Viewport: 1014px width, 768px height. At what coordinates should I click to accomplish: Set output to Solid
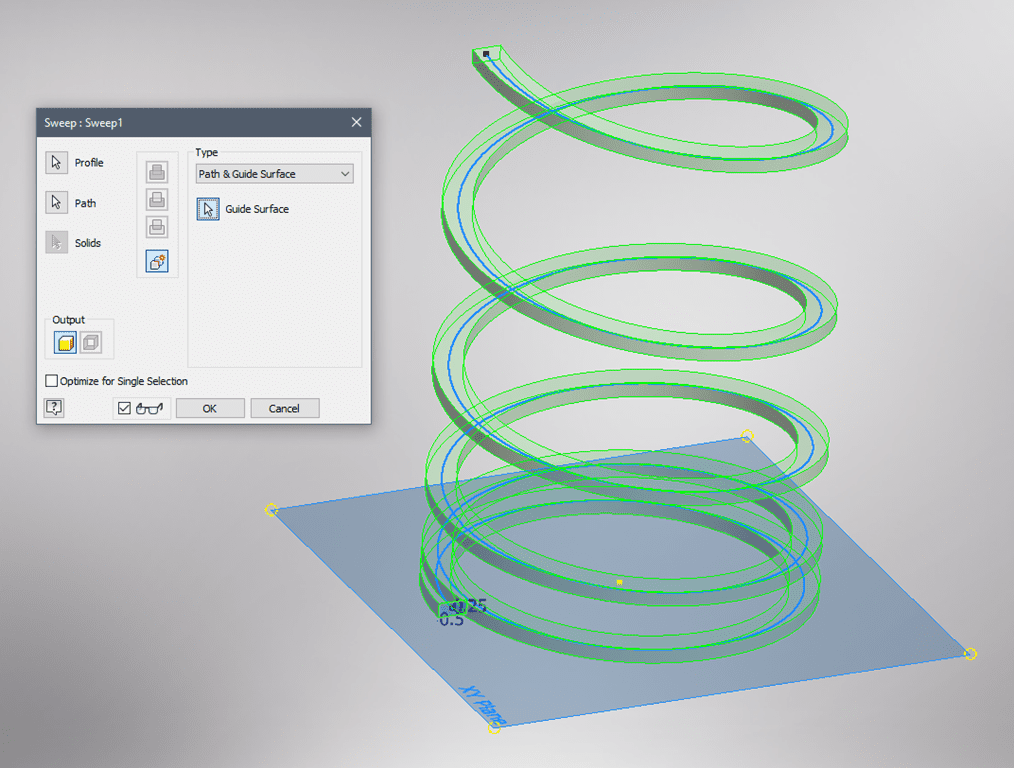point(66,343)
